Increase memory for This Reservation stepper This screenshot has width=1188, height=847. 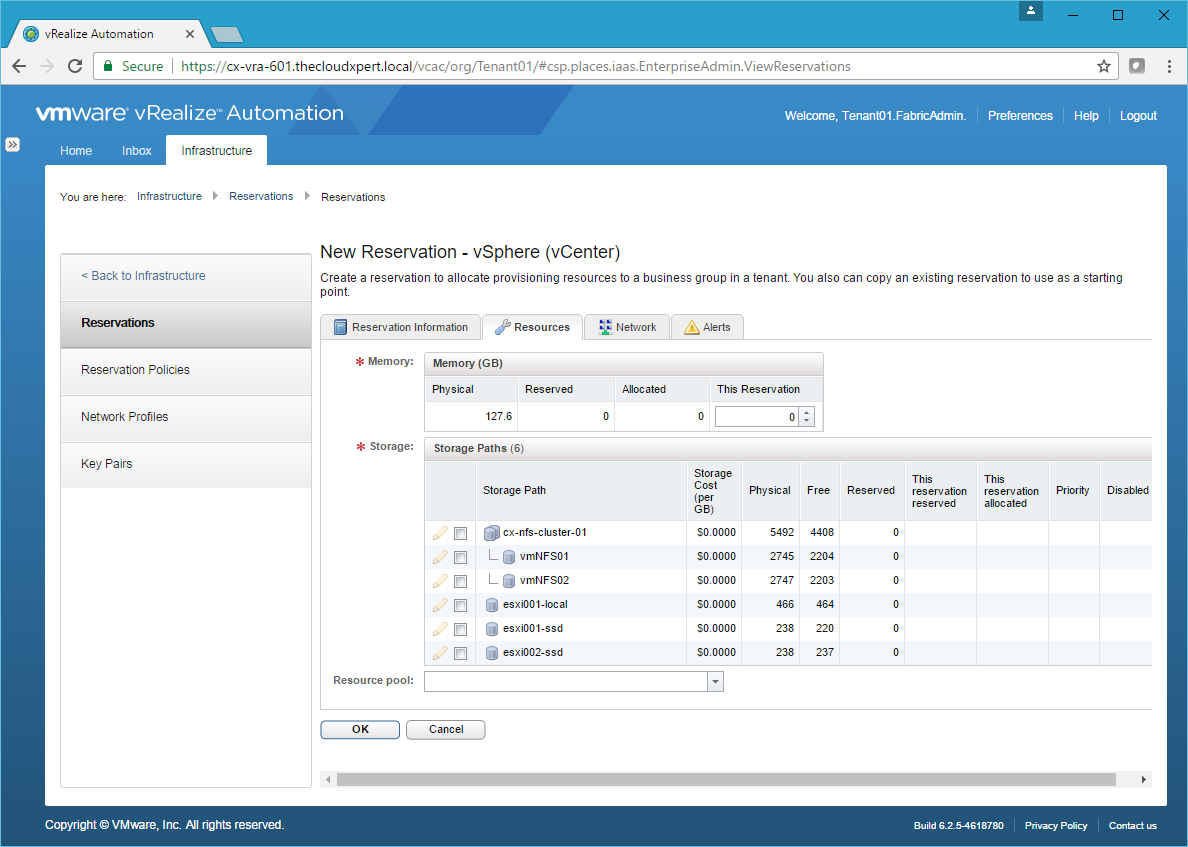tap(808, 412)
